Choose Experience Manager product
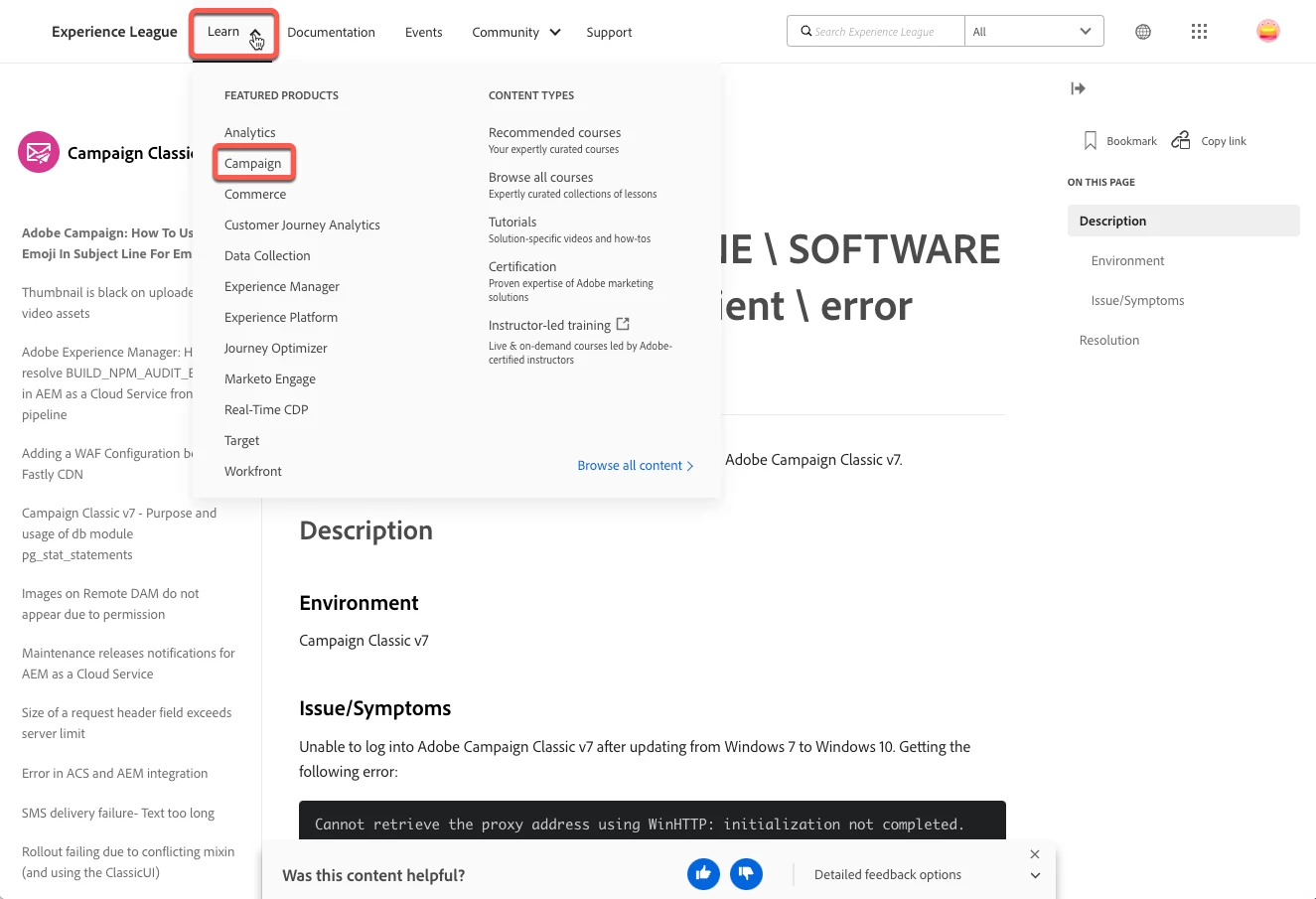This screenshot has width=1316, height=899. pos(282,286)
